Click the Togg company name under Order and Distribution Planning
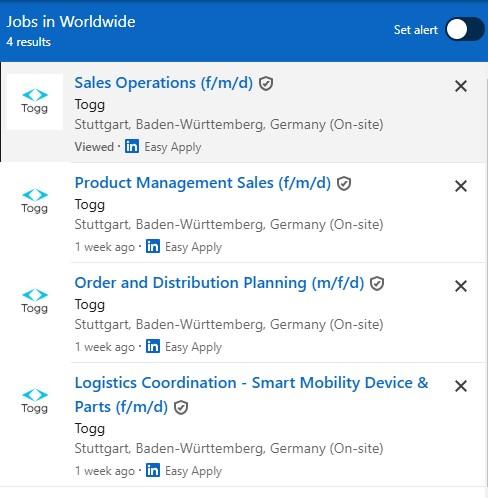This screenshot has width=488, height=498. (x=90, y=305)
